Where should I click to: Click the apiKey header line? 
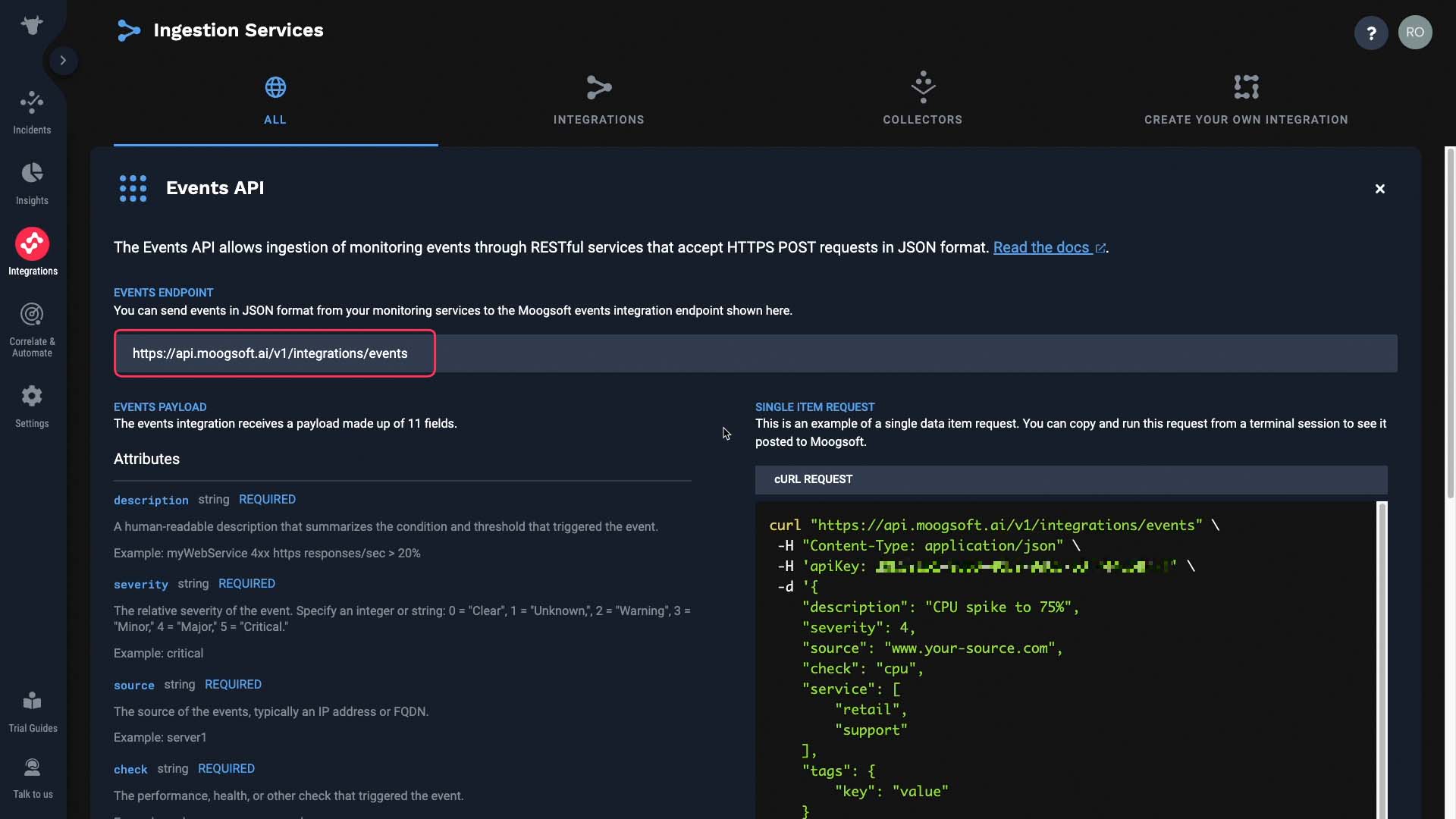point(986,566)
